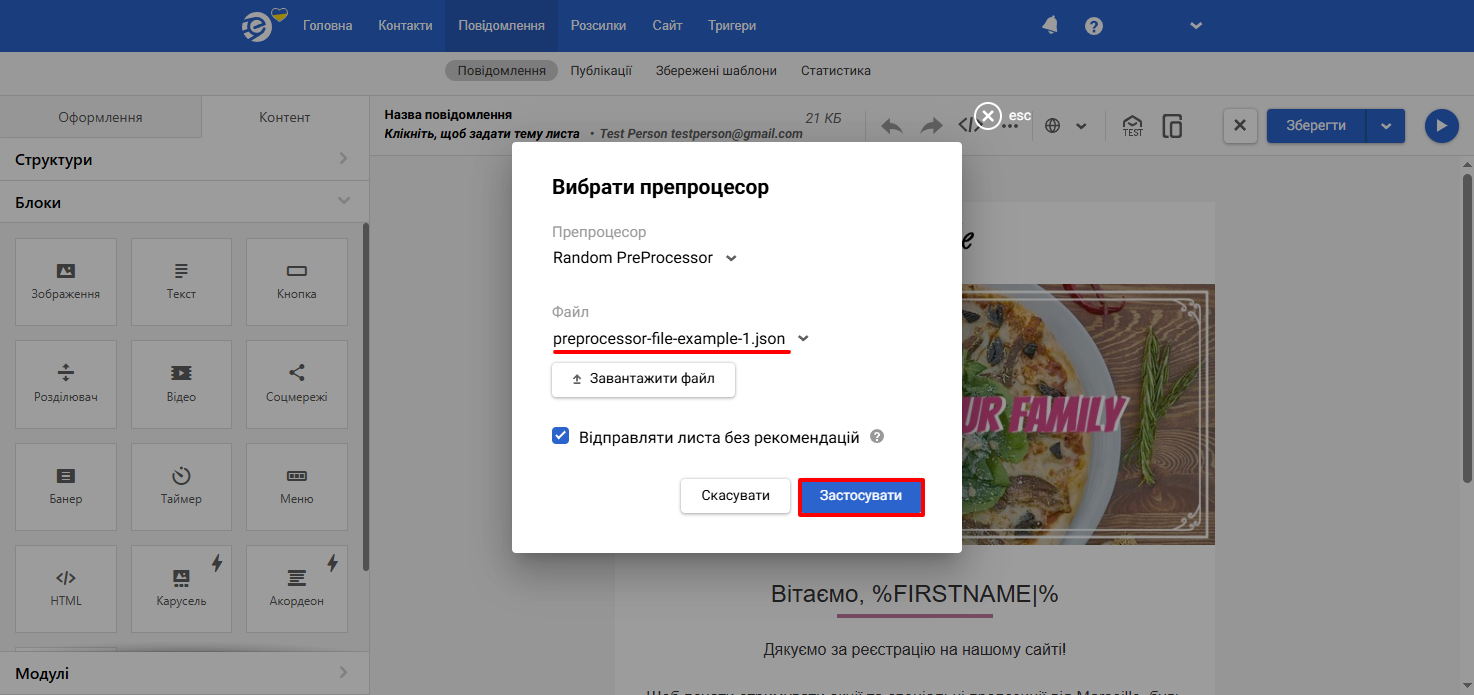
Task: Switch to Публікації sub-tab
Action: (x=601, y=71)
